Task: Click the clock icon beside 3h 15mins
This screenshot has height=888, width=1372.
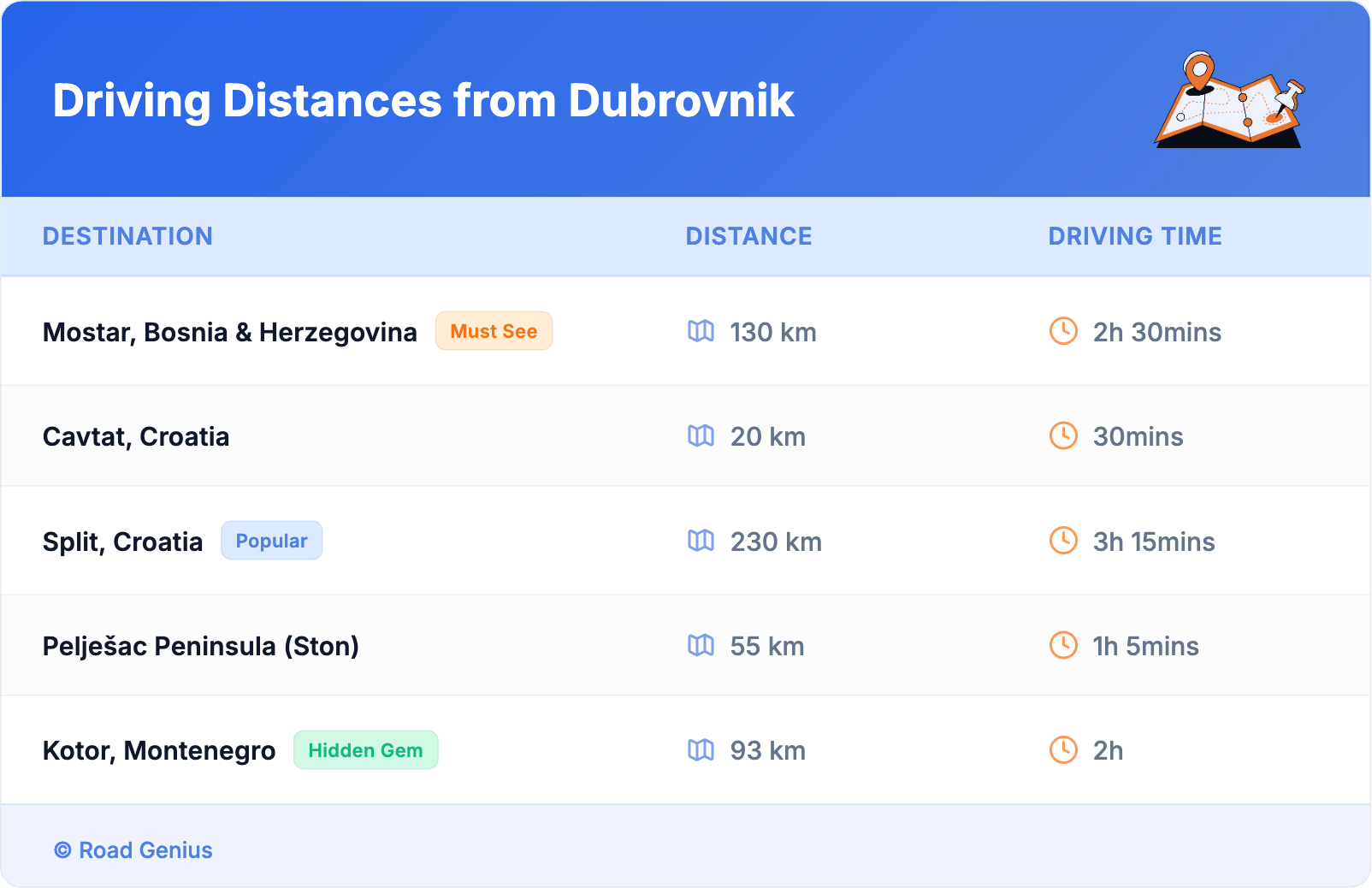Action: click(x=1063, y=541)
